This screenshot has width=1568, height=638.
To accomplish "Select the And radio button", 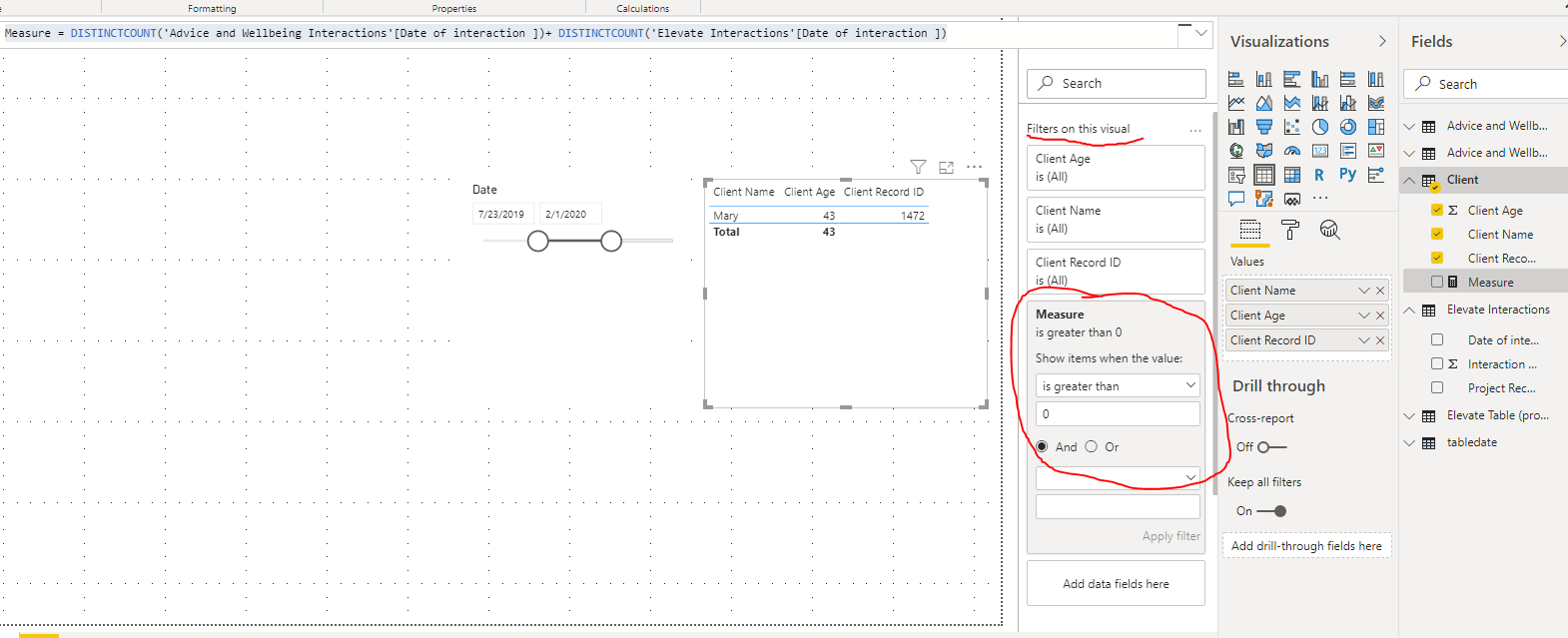I will [x=1042, y=446].
